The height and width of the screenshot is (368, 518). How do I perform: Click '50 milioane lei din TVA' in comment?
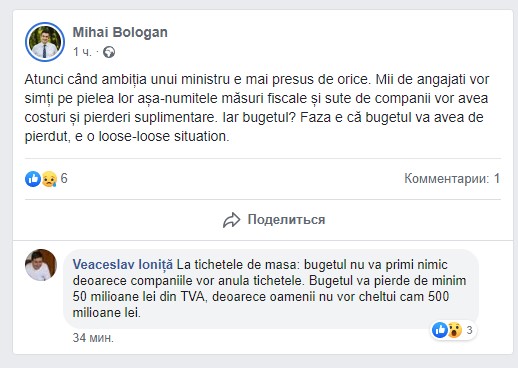point(140,297)
